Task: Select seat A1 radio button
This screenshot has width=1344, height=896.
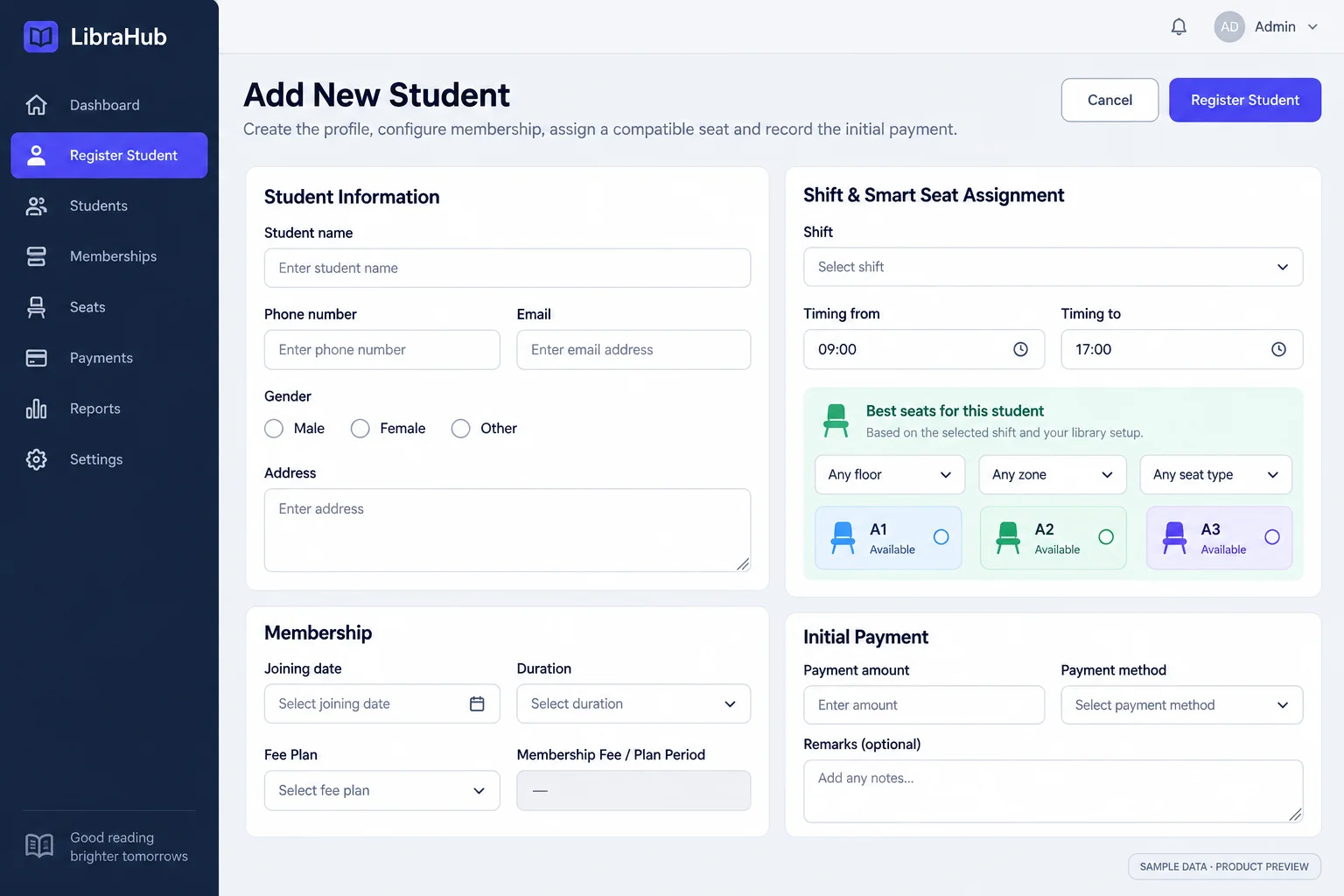Action: (941, 537)
